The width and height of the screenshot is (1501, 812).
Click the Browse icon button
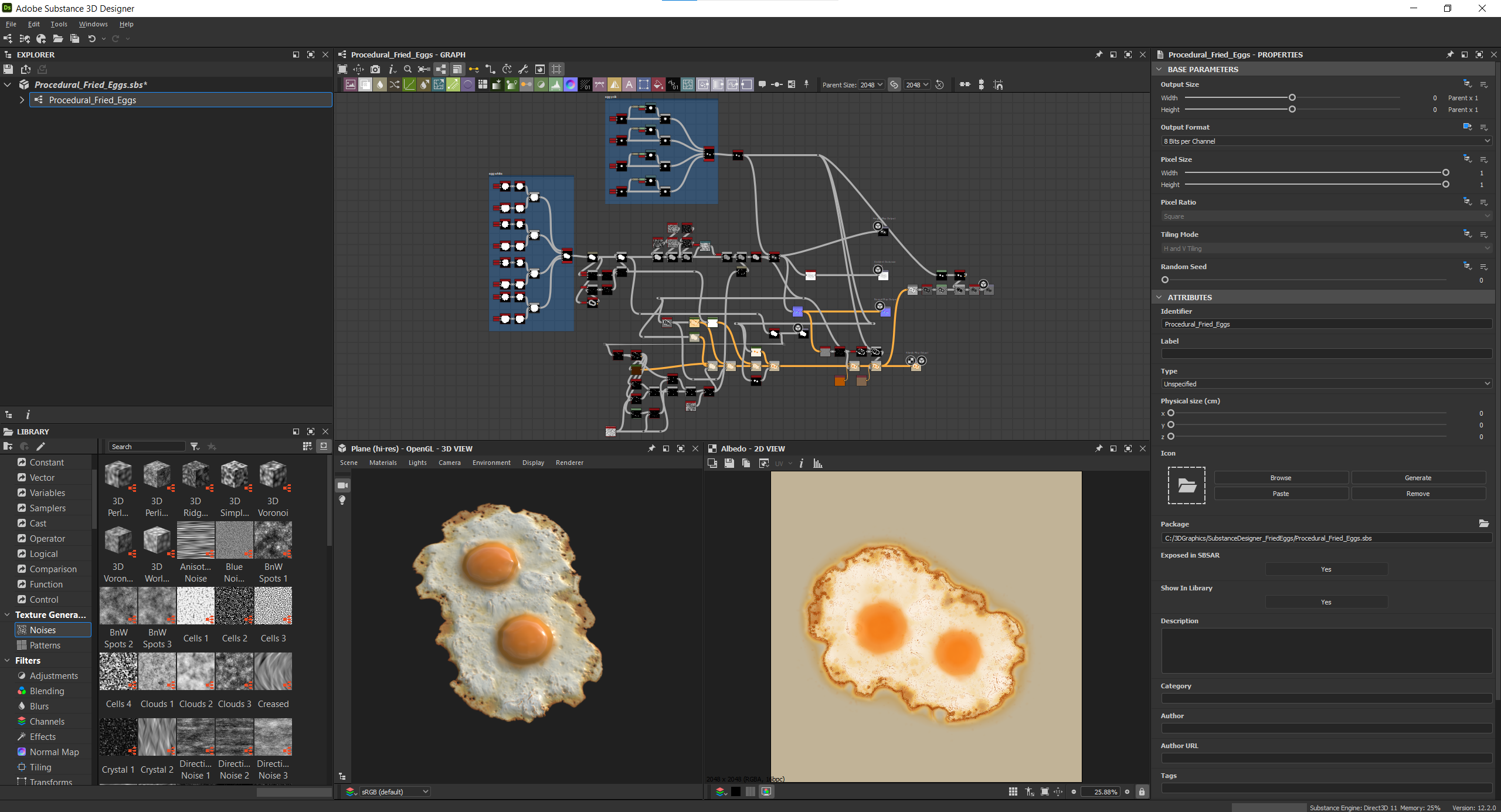point(1281,478)
